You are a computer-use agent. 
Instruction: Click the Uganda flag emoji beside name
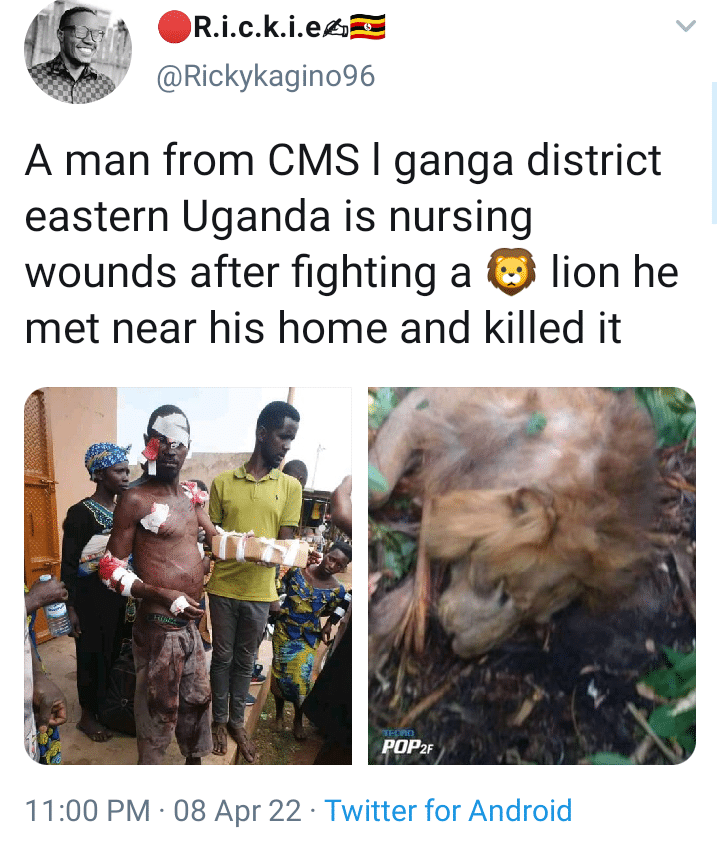(367, 27)
